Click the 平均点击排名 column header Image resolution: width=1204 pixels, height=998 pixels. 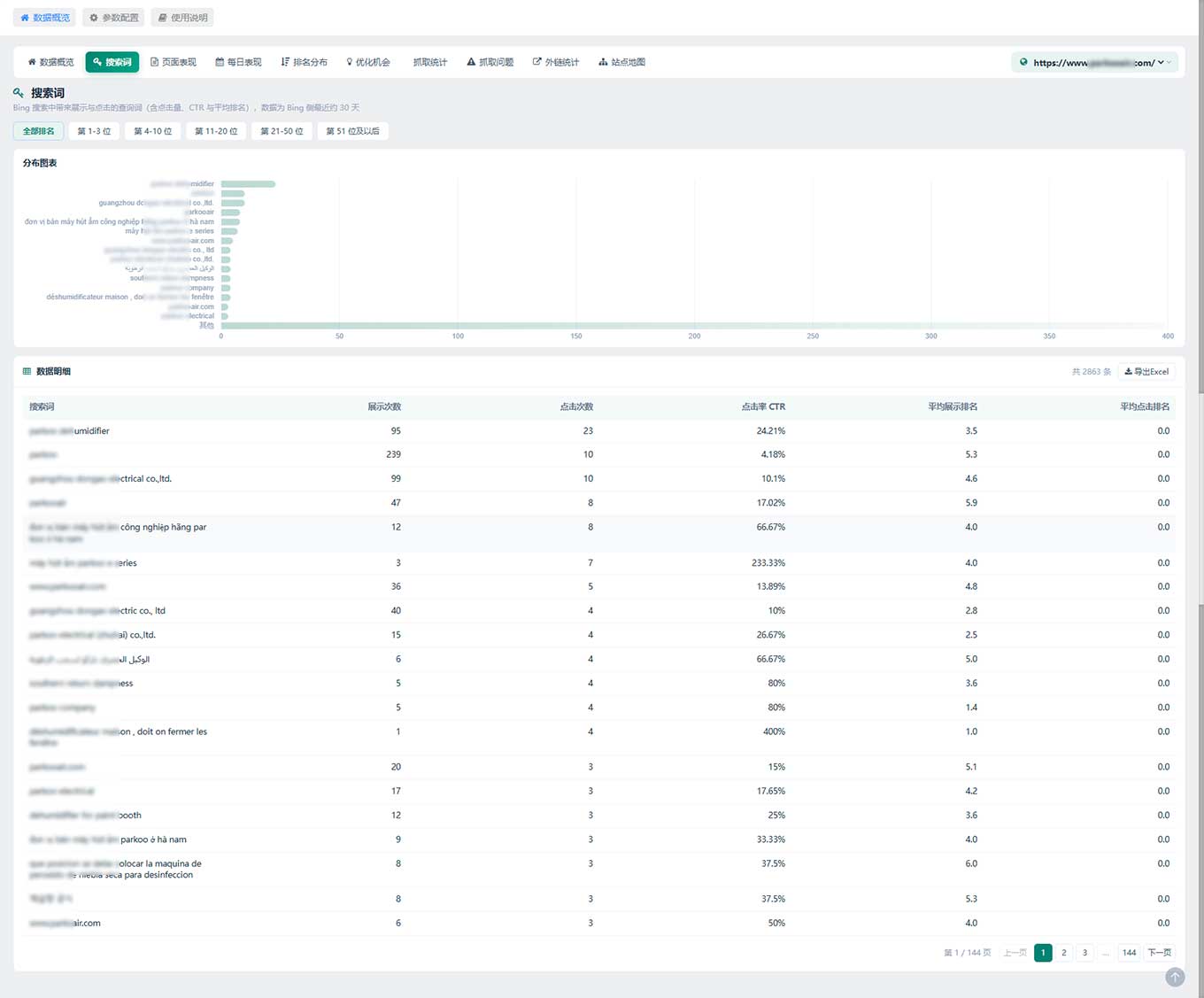pos(1145,406)
